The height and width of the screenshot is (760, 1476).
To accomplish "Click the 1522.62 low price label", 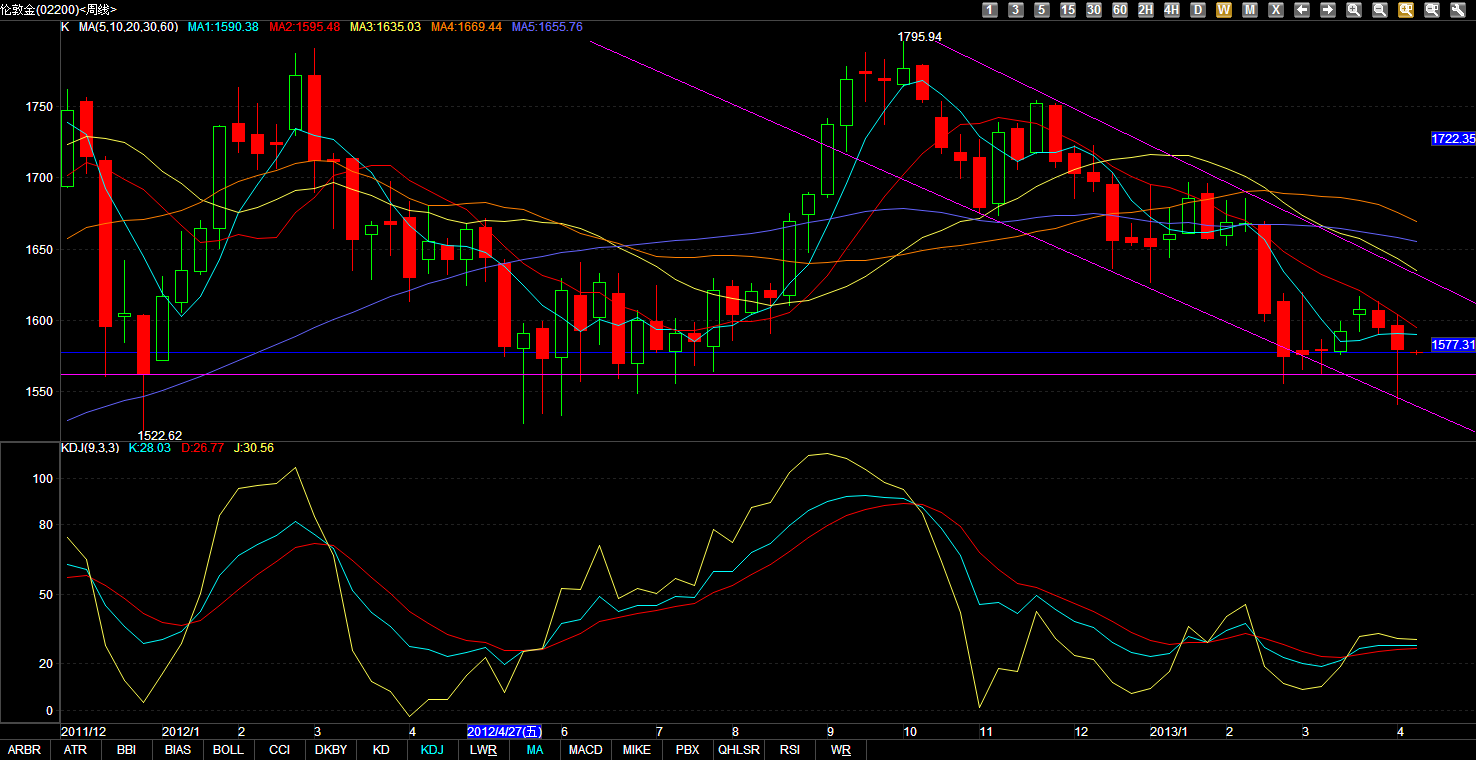I will [160, 435].
